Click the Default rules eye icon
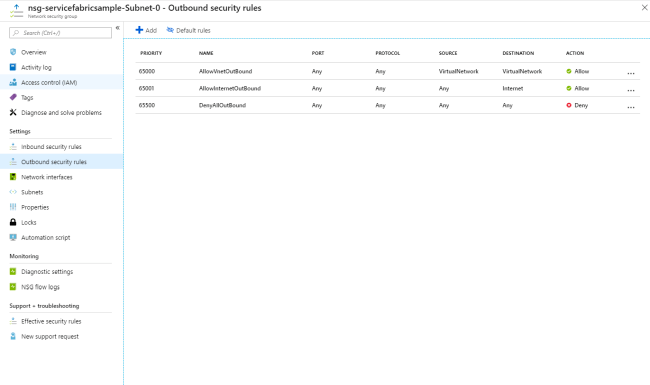 [170, 30]
